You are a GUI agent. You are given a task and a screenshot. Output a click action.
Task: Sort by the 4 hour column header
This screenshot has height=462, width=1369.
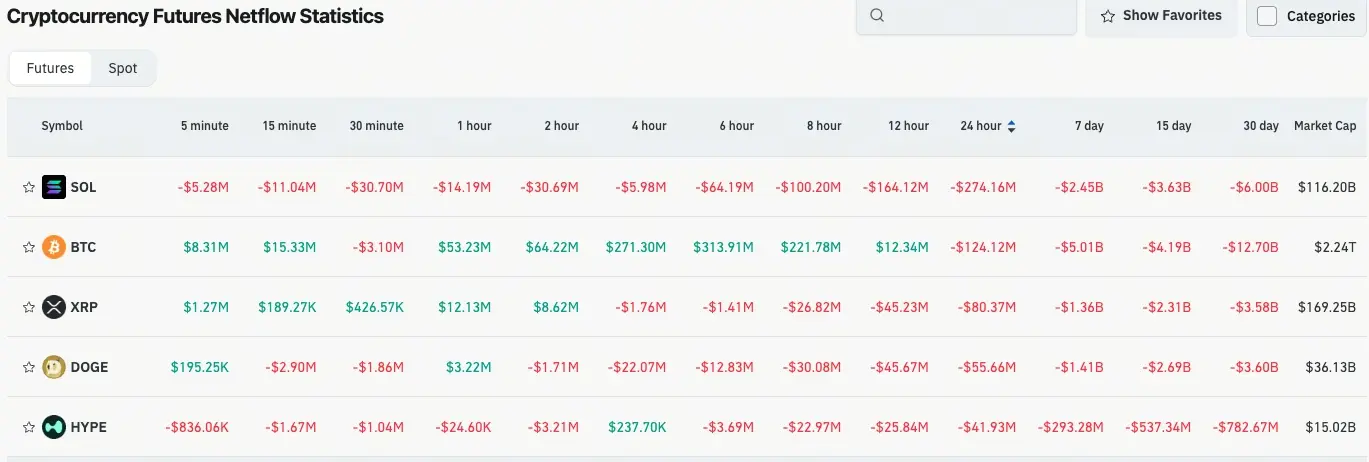point(649,126)
